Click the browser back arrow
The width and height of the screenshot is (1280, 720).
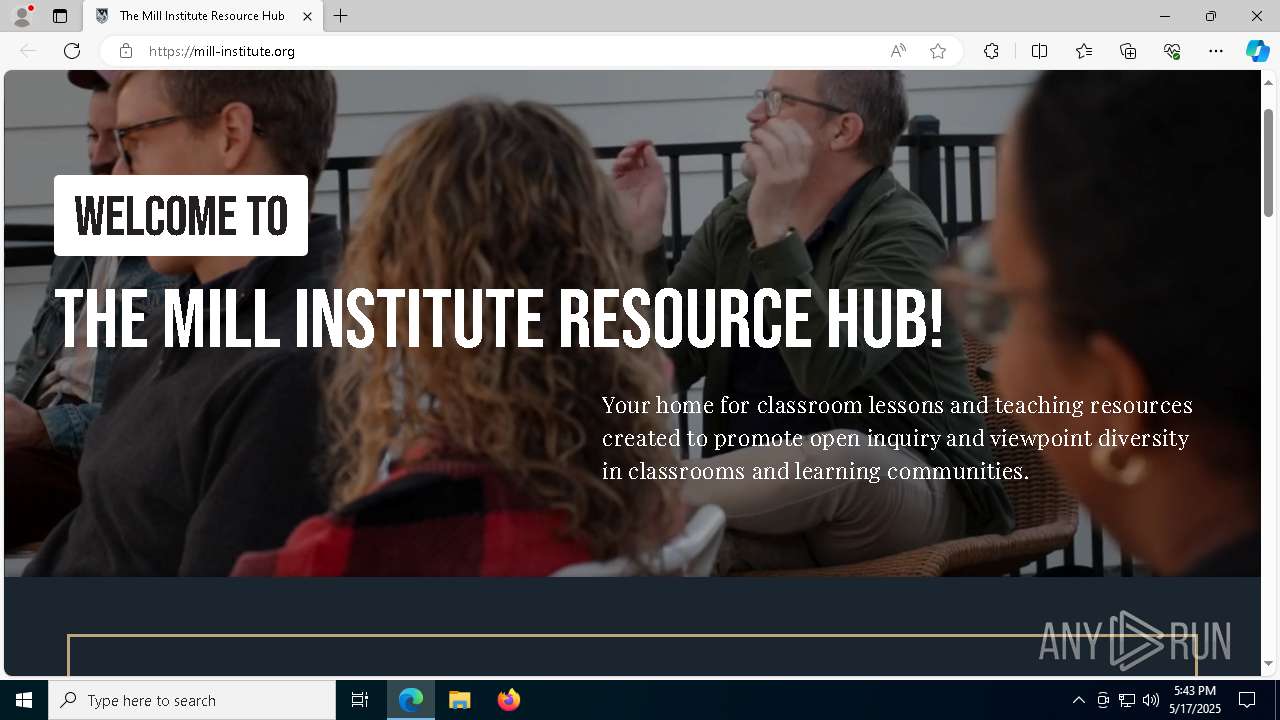(x=28, y=51)
